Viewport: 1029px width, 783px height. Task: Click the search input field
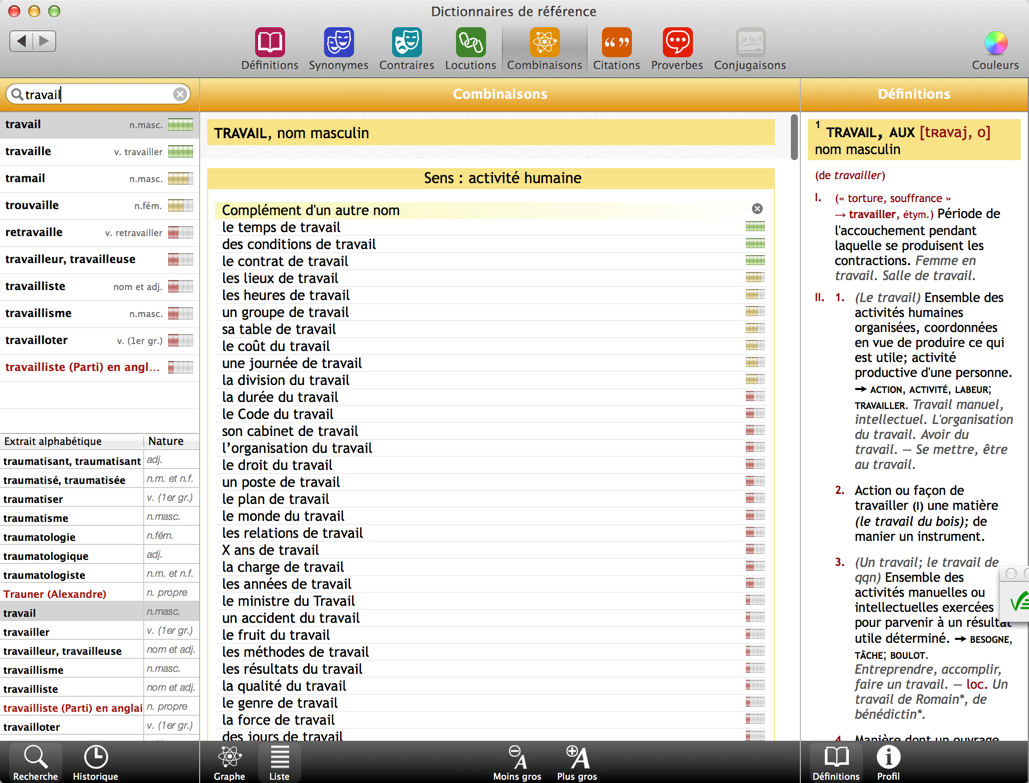click(98, 95)
